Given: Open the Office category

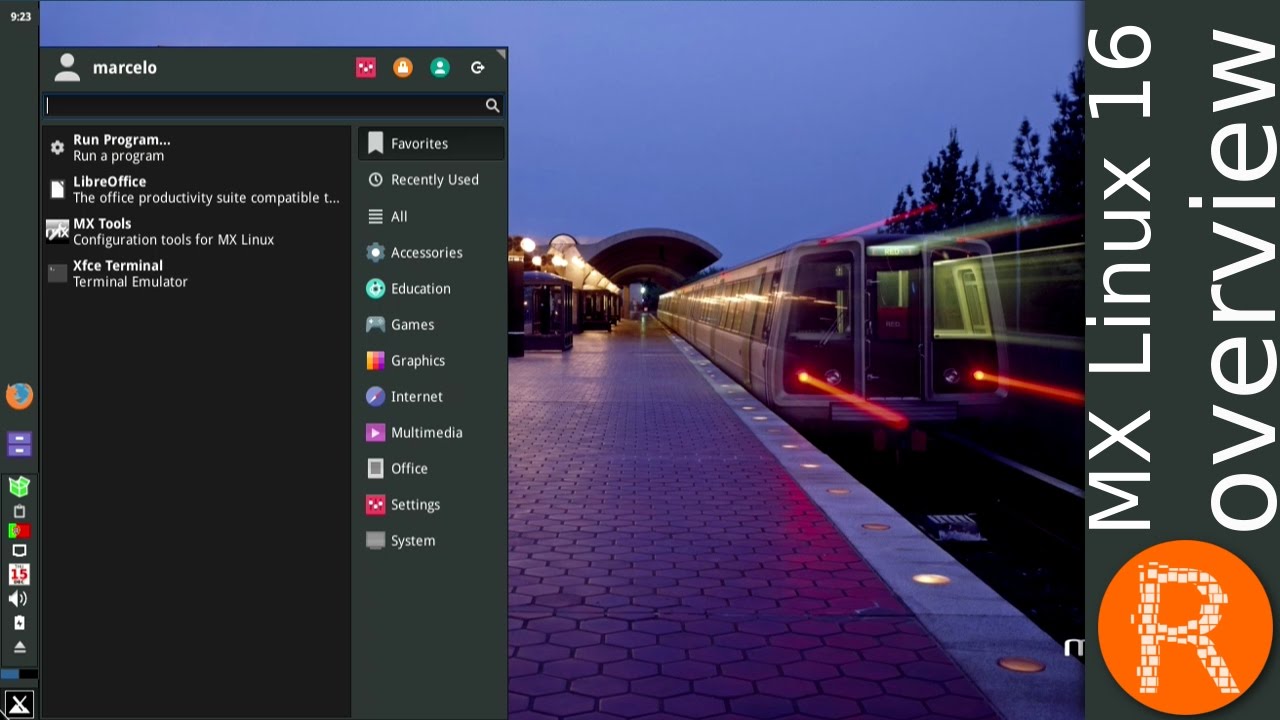Looking at the screenshot, I should (431, 469).
